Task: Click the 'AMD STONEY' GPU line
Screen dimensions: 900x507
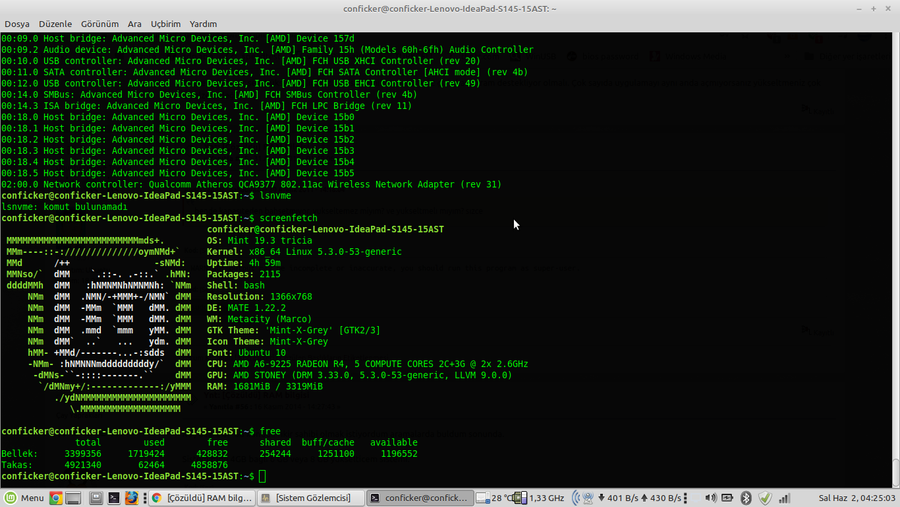Action: tap(359, 375)
